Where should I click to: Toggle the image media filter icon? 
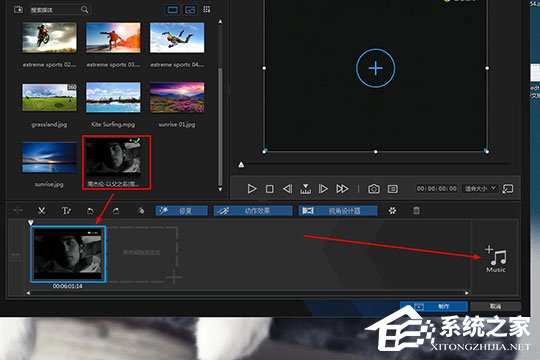pos(190,10)
